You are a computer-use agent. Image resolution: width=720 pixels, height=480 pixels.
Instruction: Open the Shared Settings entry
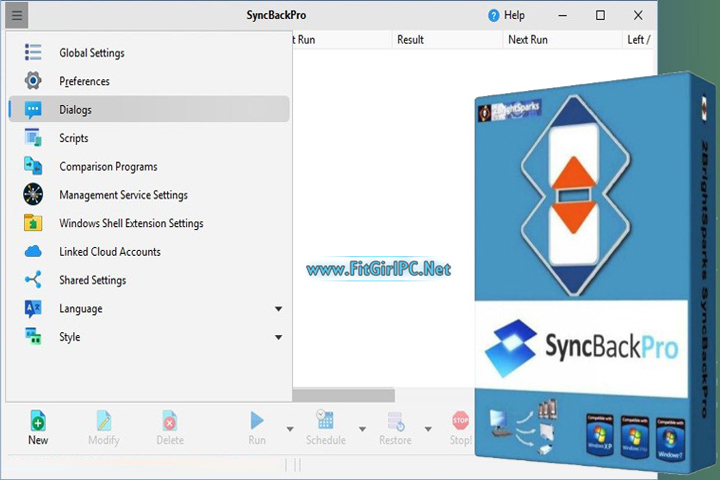[x=92, y=280]
